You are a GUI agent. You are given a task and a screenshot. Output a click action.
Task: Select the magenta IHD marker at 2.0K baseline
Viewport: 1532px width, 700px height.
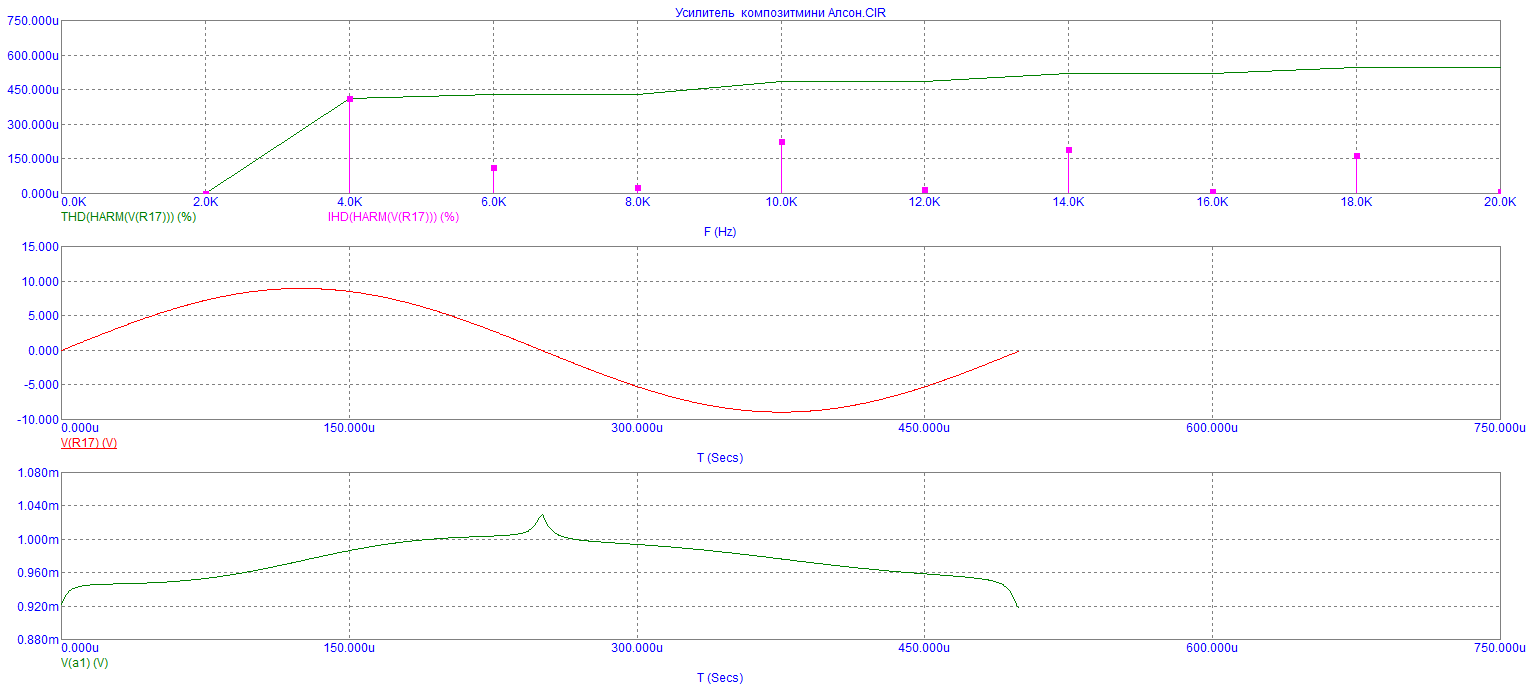[x=206, y=193]
